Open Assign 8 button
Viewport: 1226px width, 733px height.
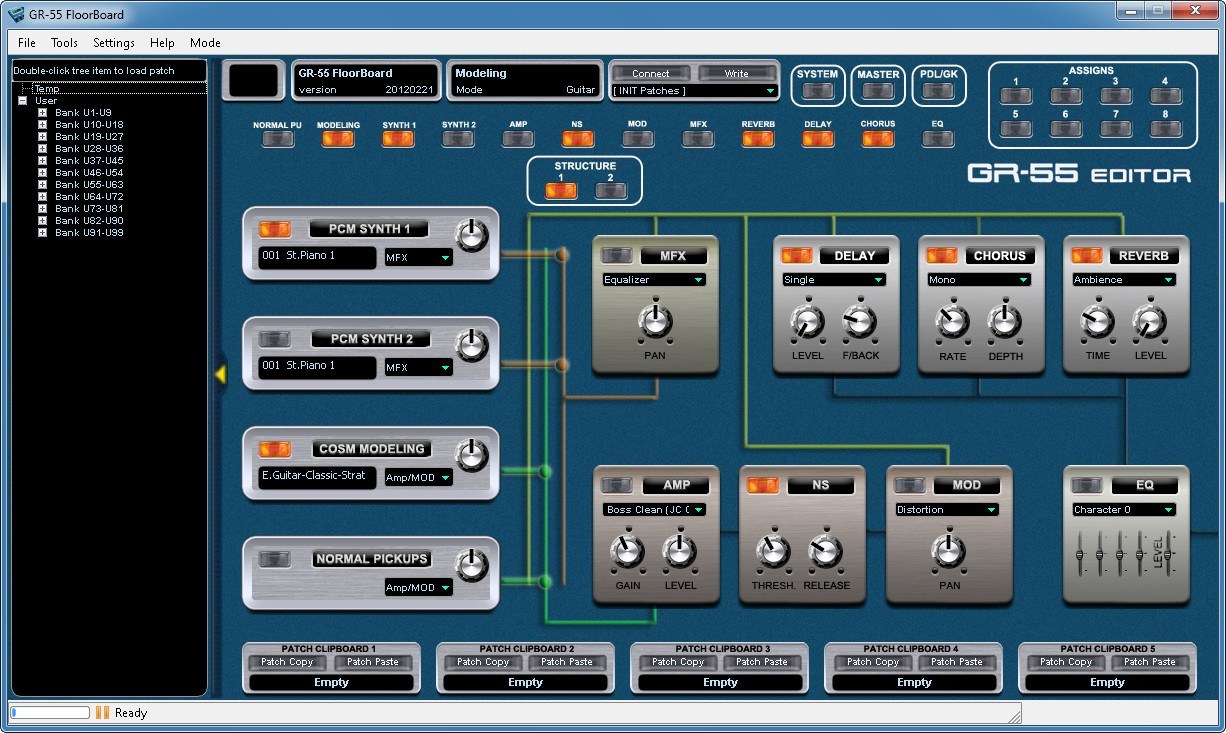click(x=1166, y=129)
